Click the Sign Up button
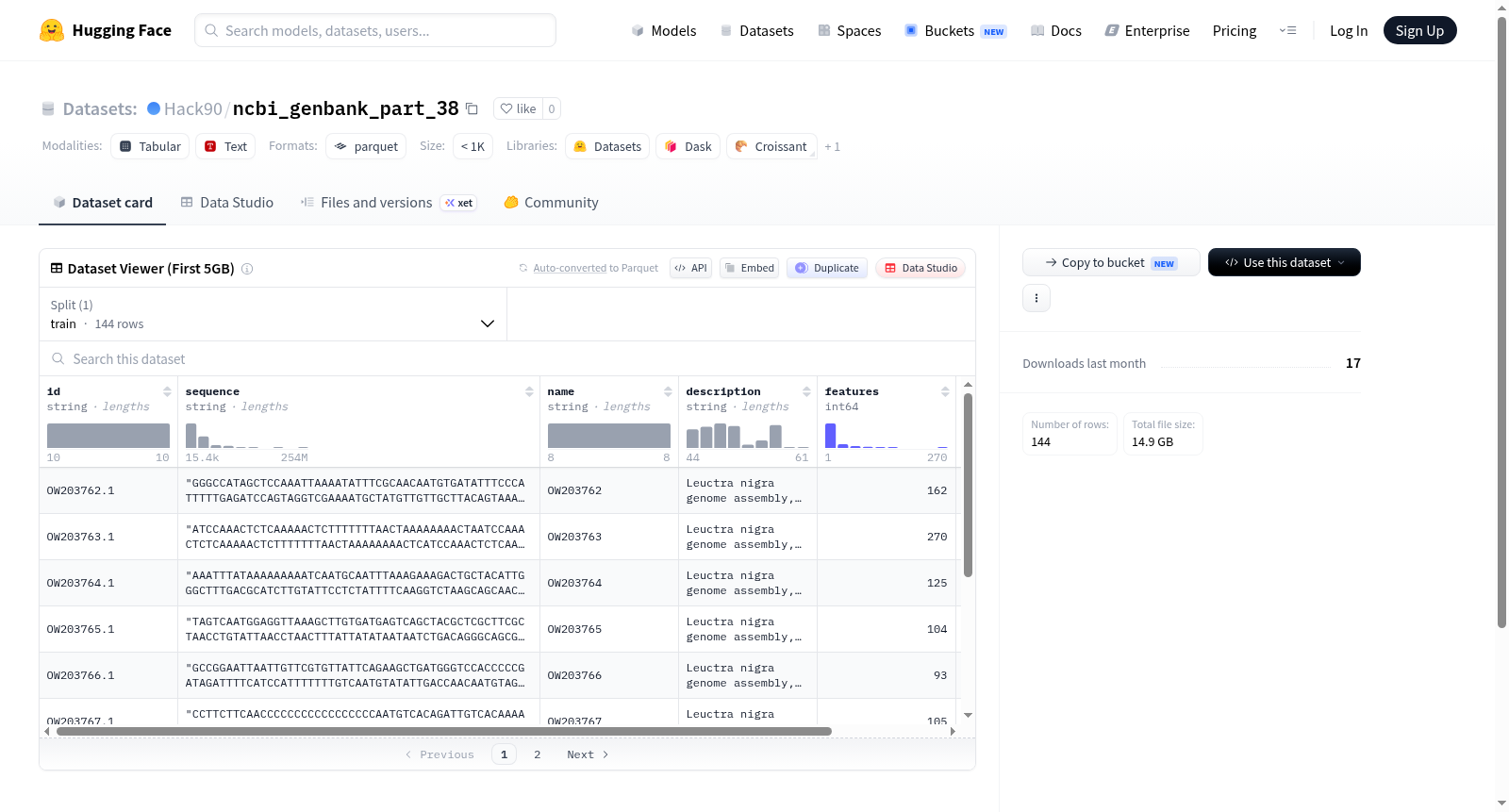 [1420, 31]
